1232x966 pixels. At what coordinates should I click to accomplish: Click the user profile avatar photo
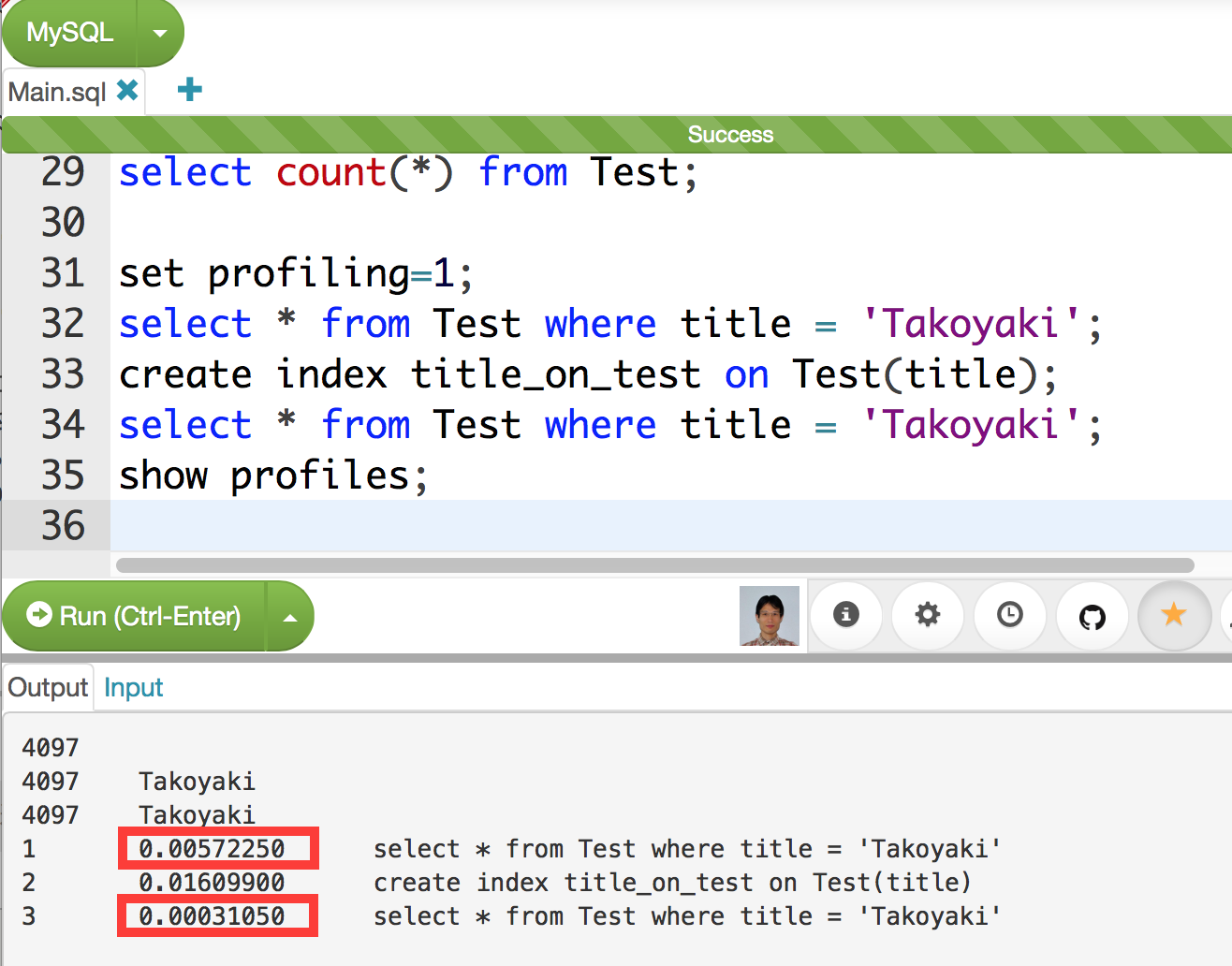coord(770,615)
